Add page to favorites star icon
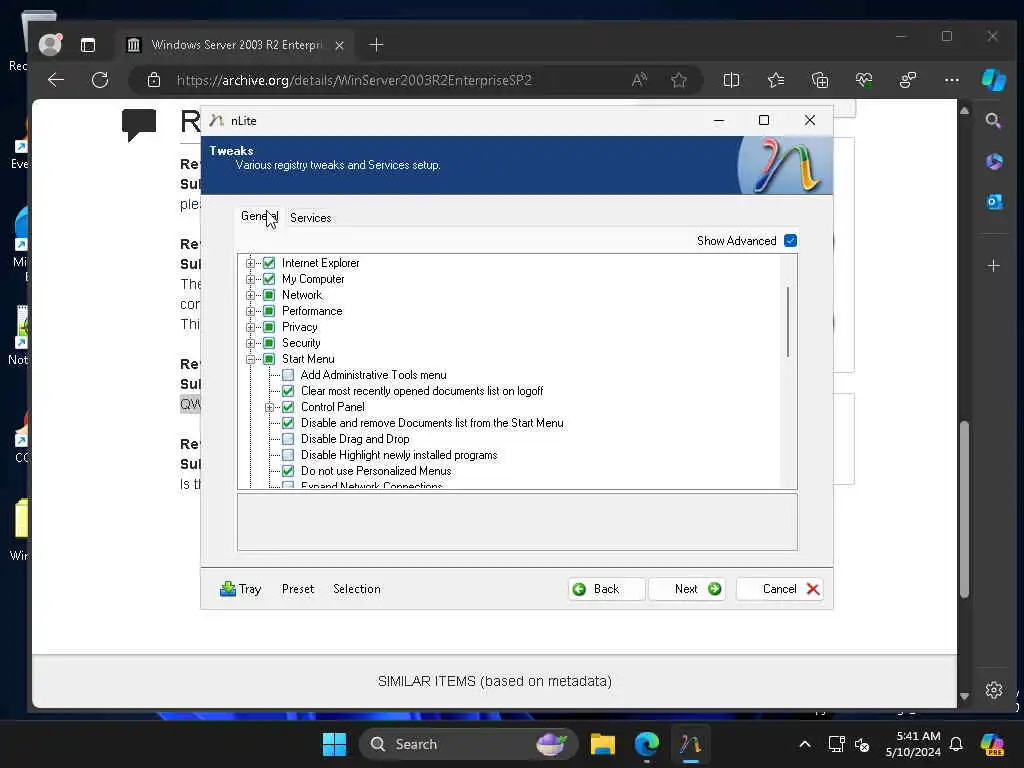This screenshot has height=768, width=1024. (679, 80)
